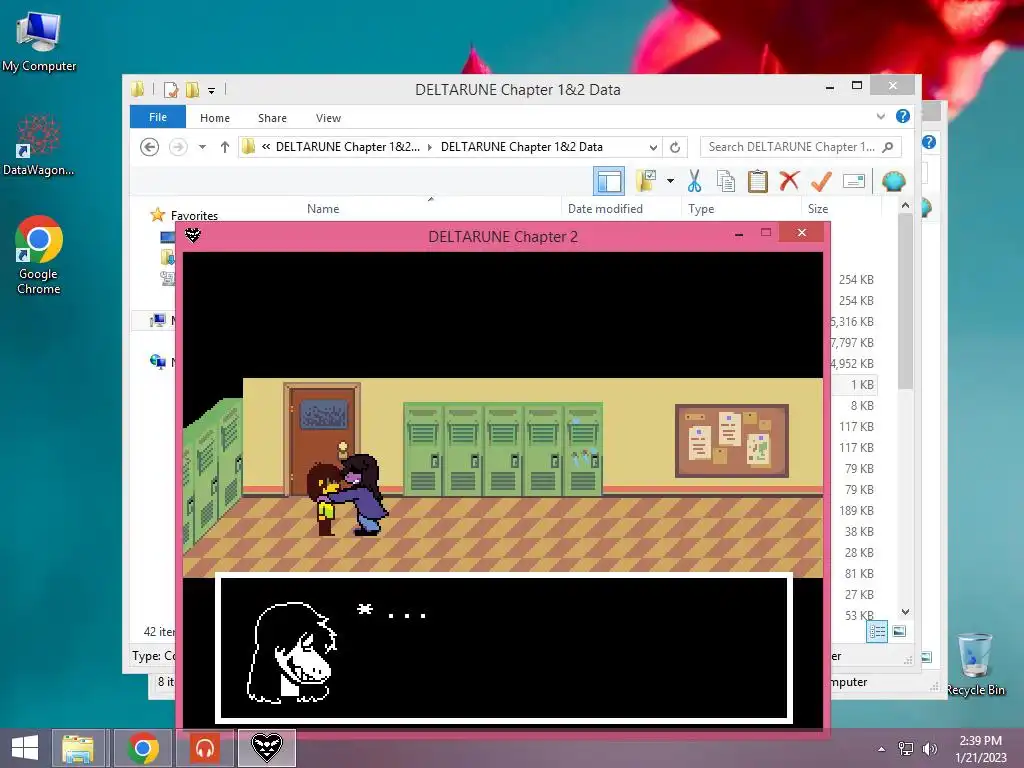
Task: Click the truncated DELTARUNE Chapter 1&2... breadcrumb
Action: (347, 147)
